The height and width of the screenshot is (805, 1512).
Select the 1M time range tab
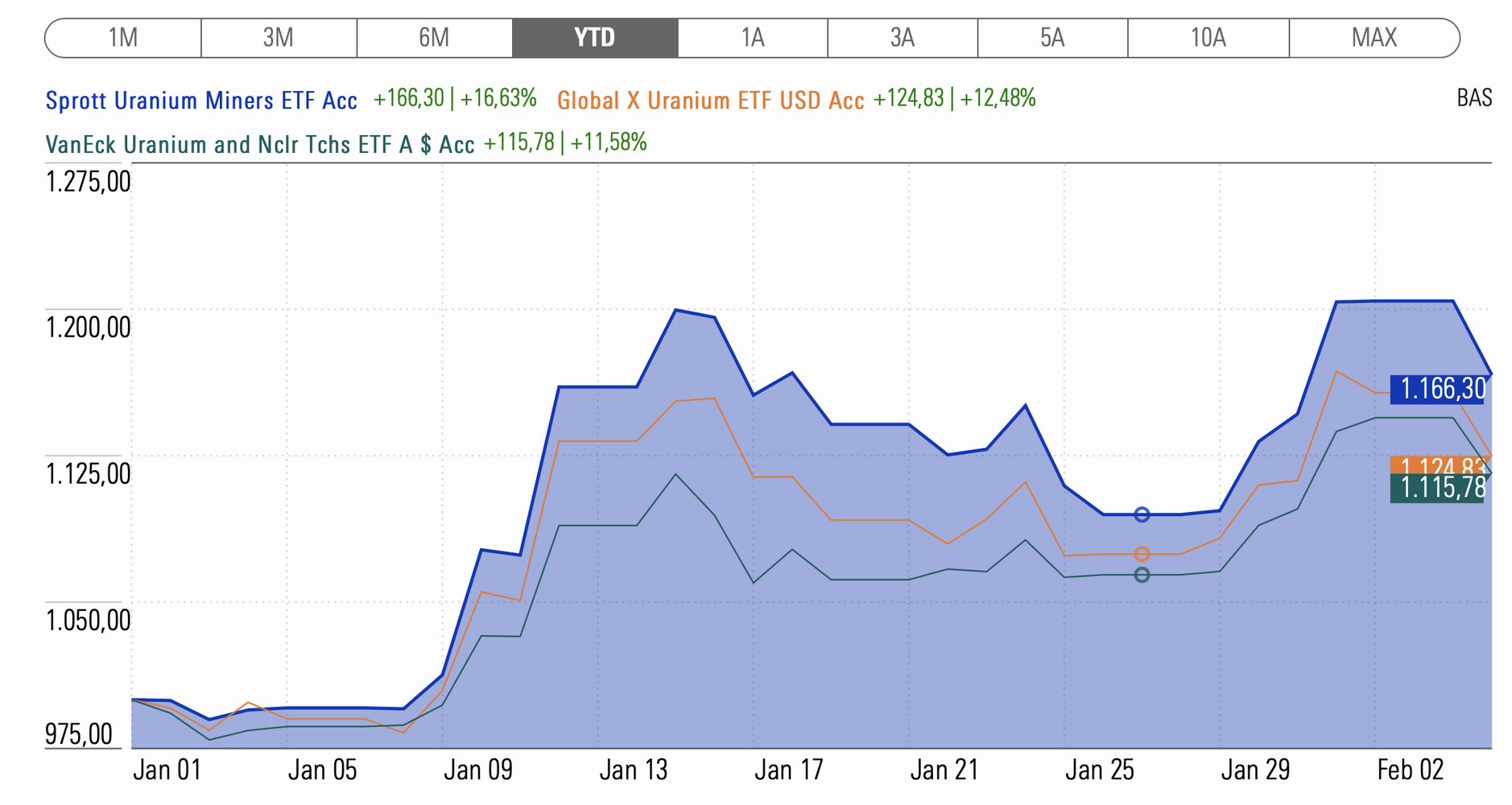[123, 38]
